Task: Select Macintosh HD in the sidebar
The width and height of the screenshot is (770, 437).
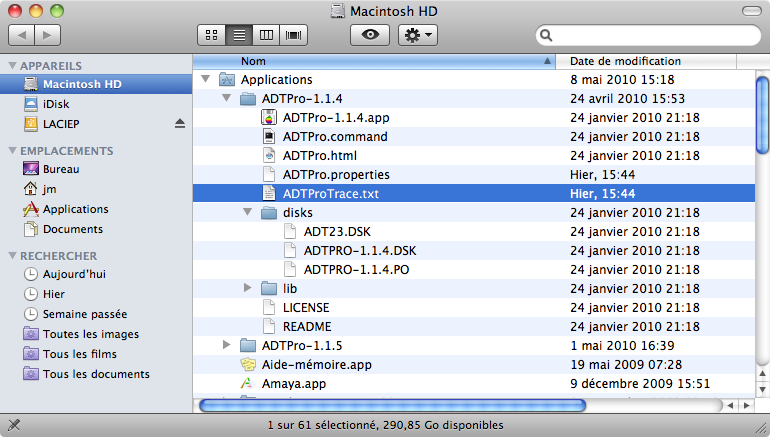Action: pos(96,84)
